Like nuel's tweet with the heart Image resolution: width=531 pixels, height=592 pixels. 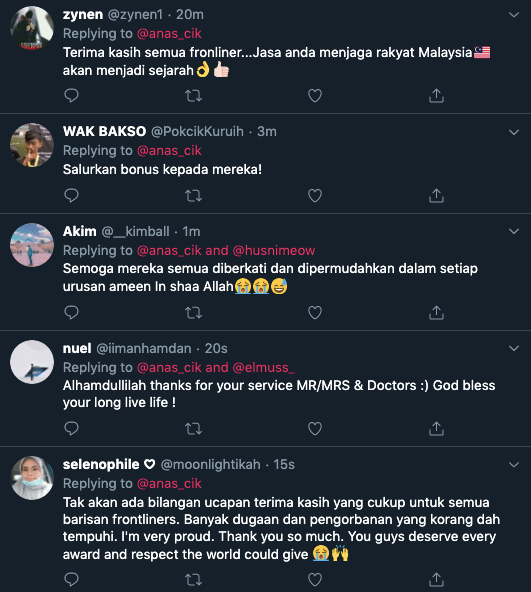pos(315,429)
